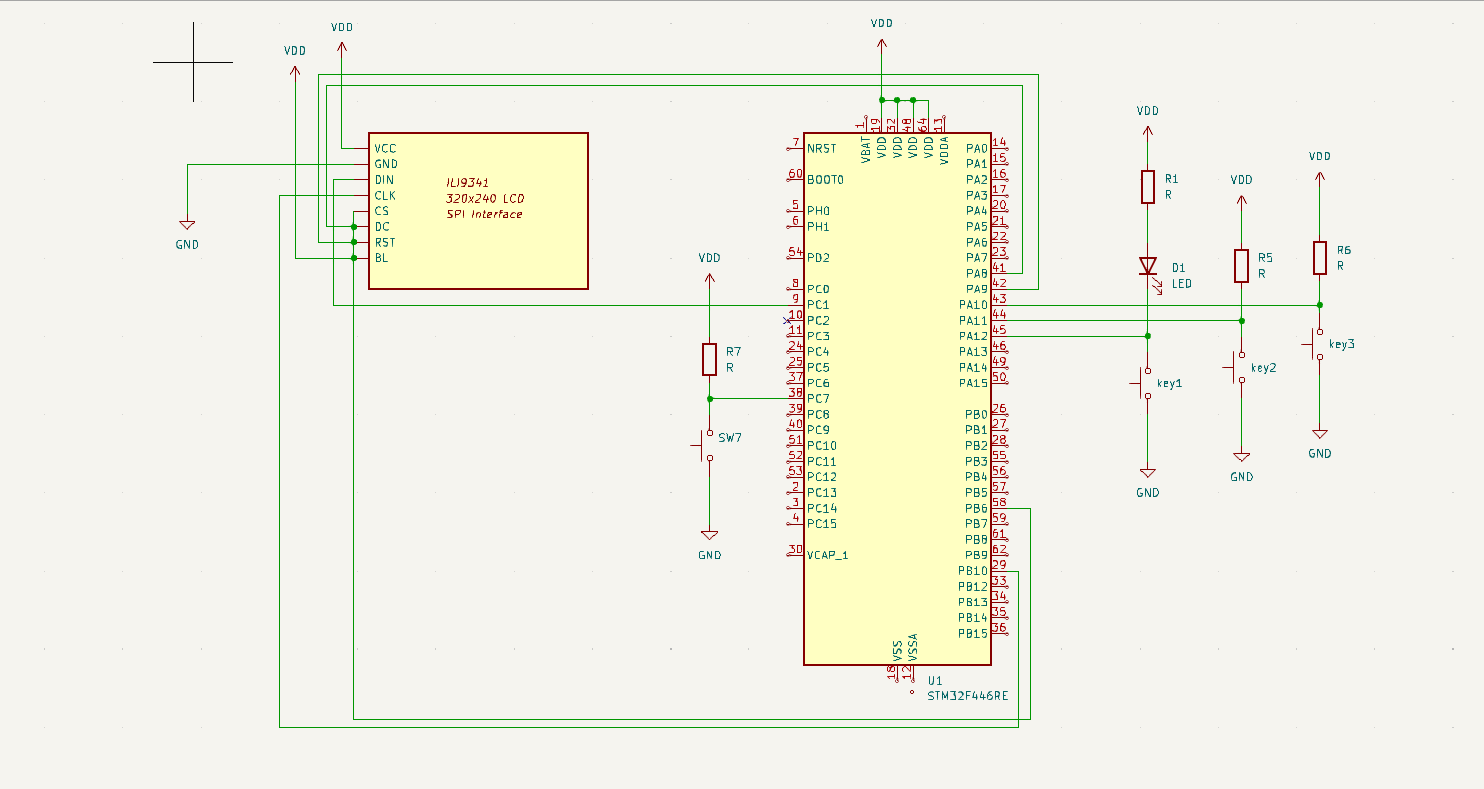
Task: Select GND power symbol below SW7
Action: [709, 535]
